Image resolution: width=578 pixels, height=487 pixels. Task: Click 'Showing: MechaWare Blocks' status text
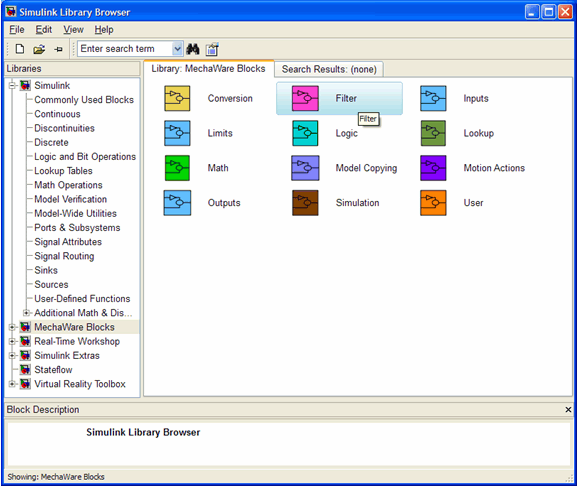pos(56,477)
